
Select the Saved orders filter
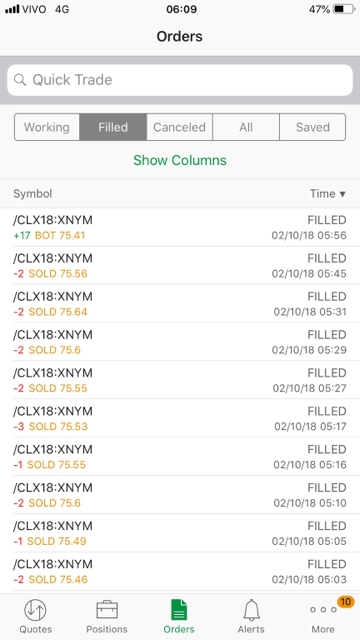click(x=312, y=127)
